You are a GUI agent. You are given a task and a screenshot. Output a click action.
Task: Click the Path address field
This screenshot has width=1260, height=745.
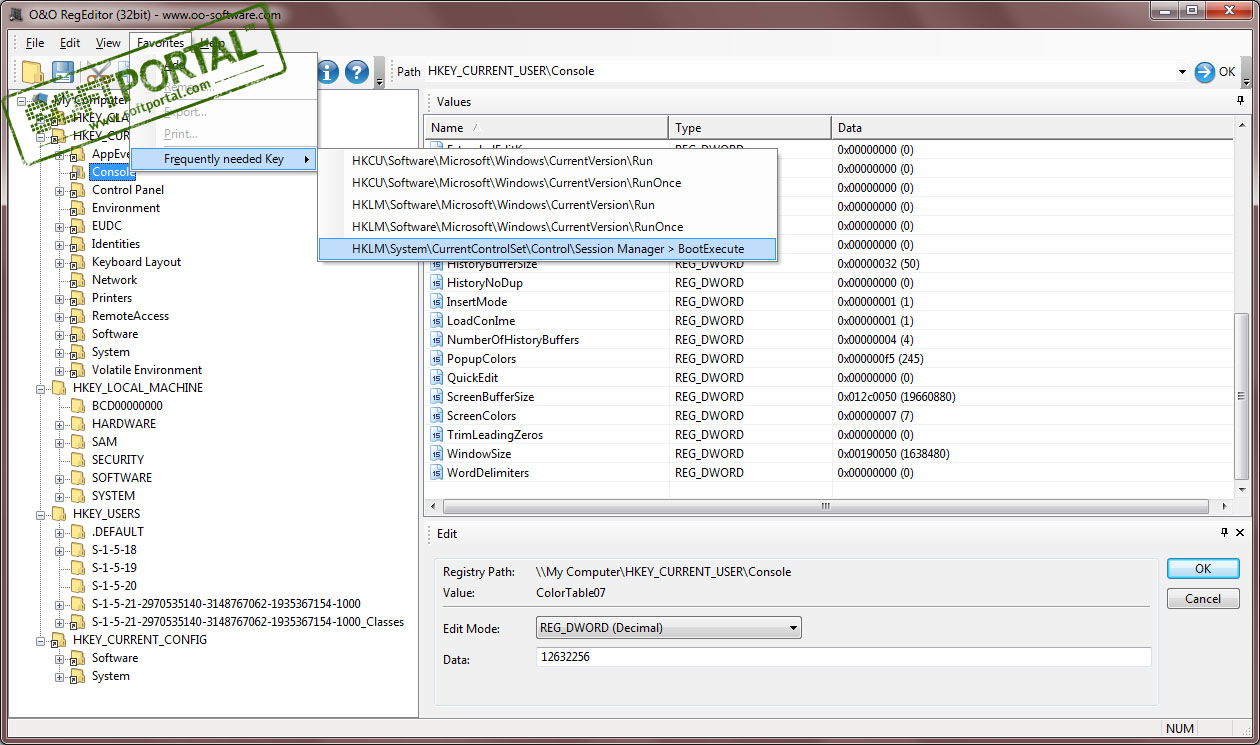pos(800,72)
